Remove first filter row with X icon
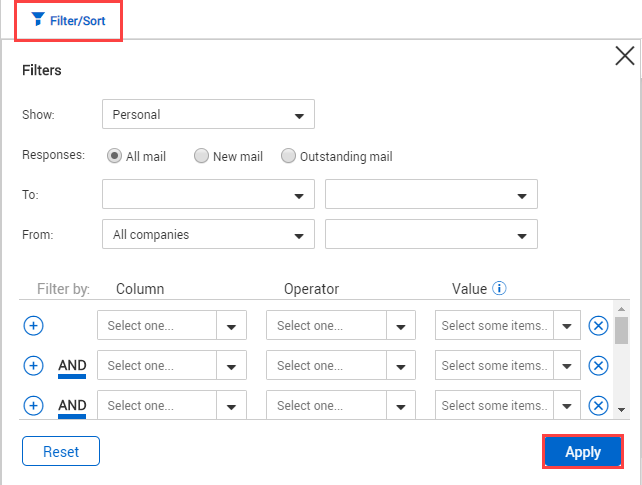 (x=598, y=326)
